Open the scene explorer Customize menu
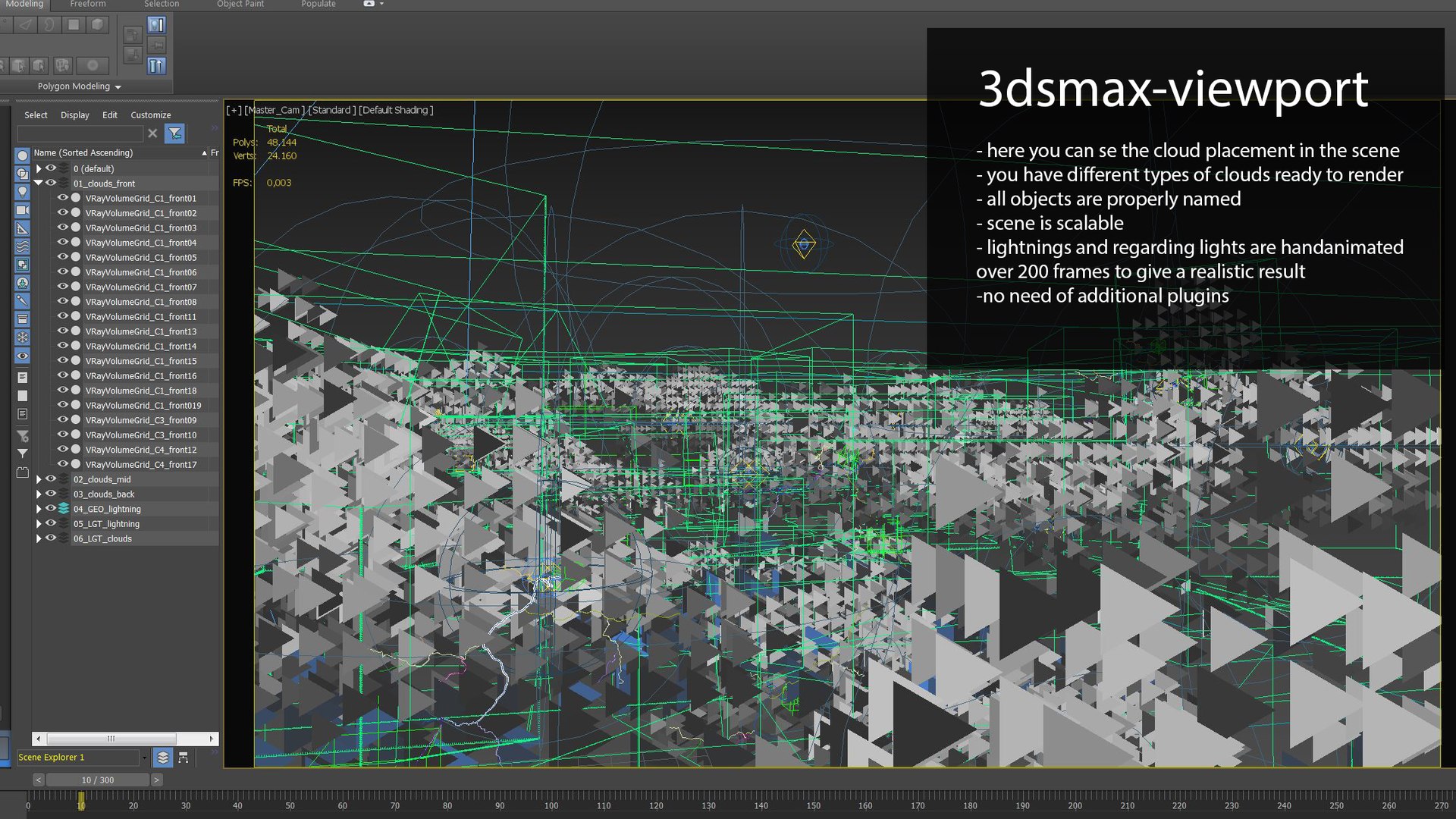 click(151, 115)
